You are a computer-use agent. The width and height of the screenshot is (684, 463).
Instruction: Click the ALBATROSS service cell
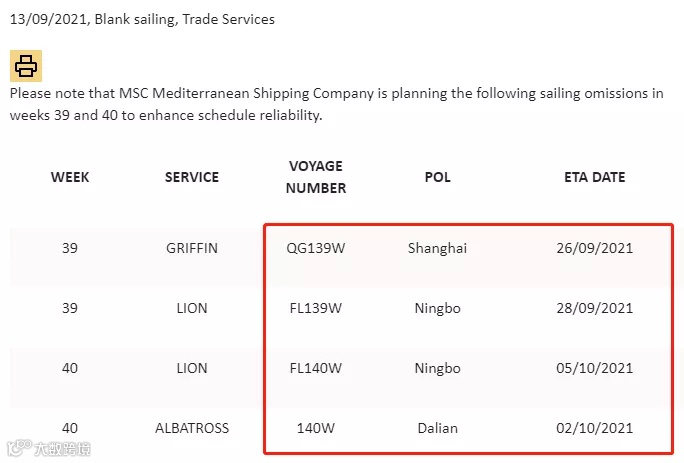tap(192, 428)
